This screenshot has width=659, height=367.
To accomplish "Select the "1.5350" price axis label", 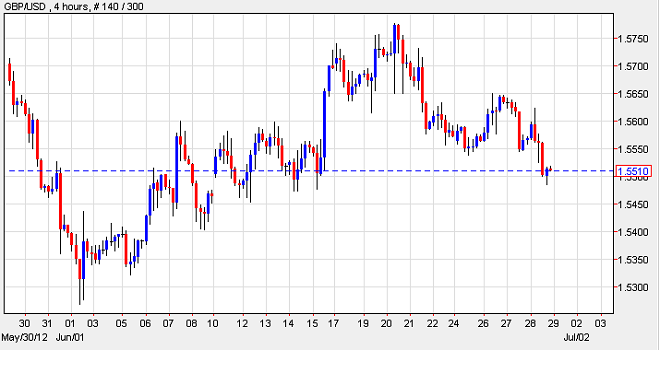I will point(633,260).
